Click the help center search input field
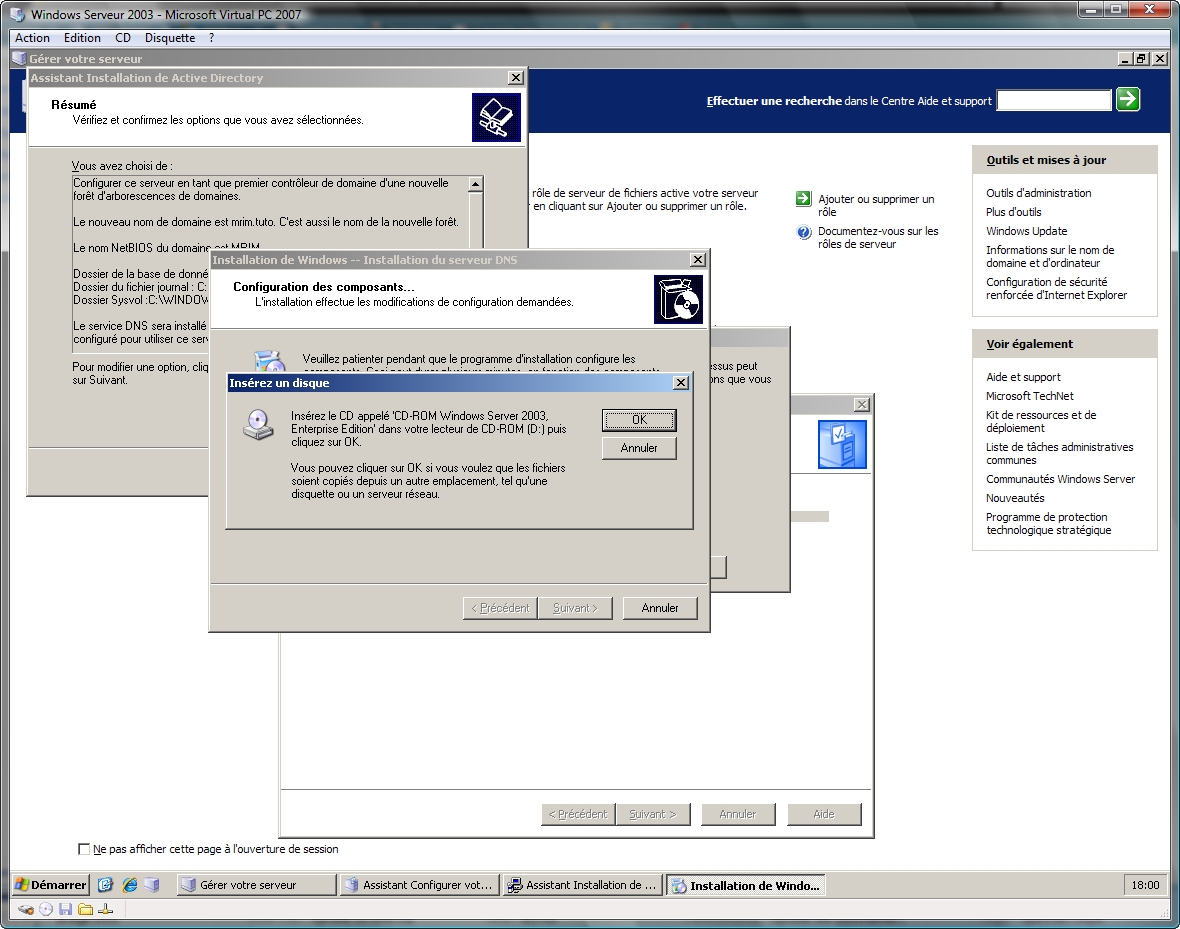 [x=1054, y=100]
